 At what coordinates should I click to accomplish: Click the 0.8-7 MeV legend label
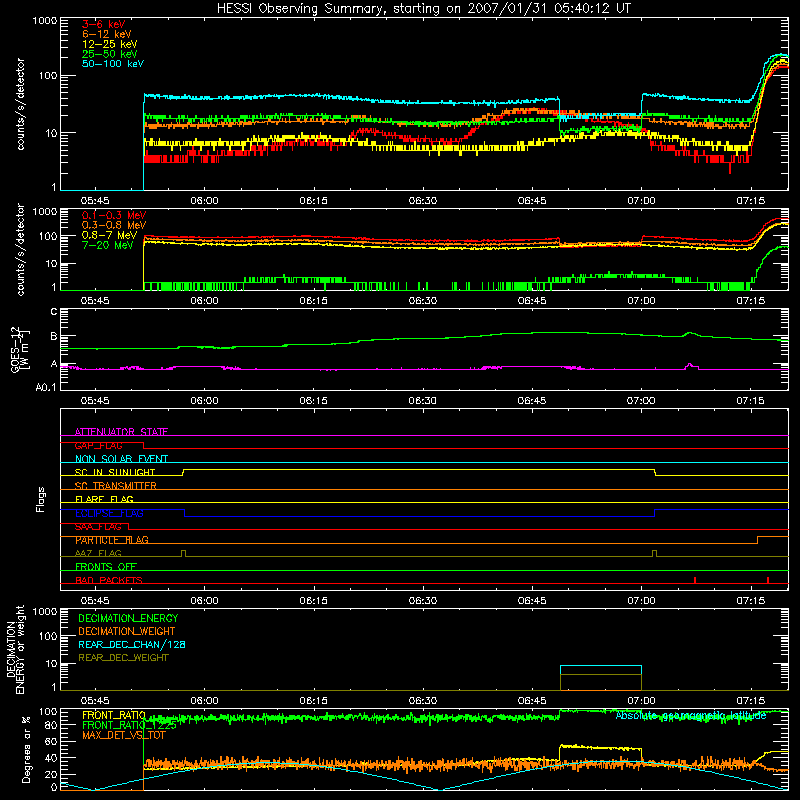[x=110, y=235]
